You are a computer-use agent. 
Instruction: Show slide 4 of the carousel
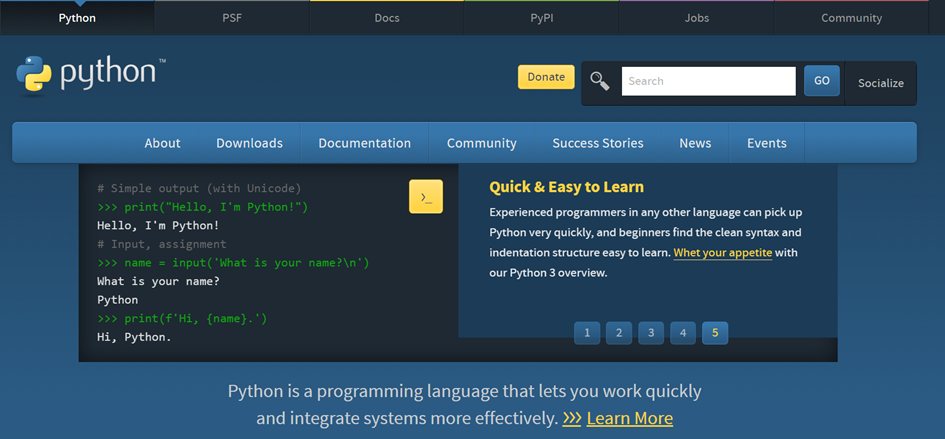683,333
